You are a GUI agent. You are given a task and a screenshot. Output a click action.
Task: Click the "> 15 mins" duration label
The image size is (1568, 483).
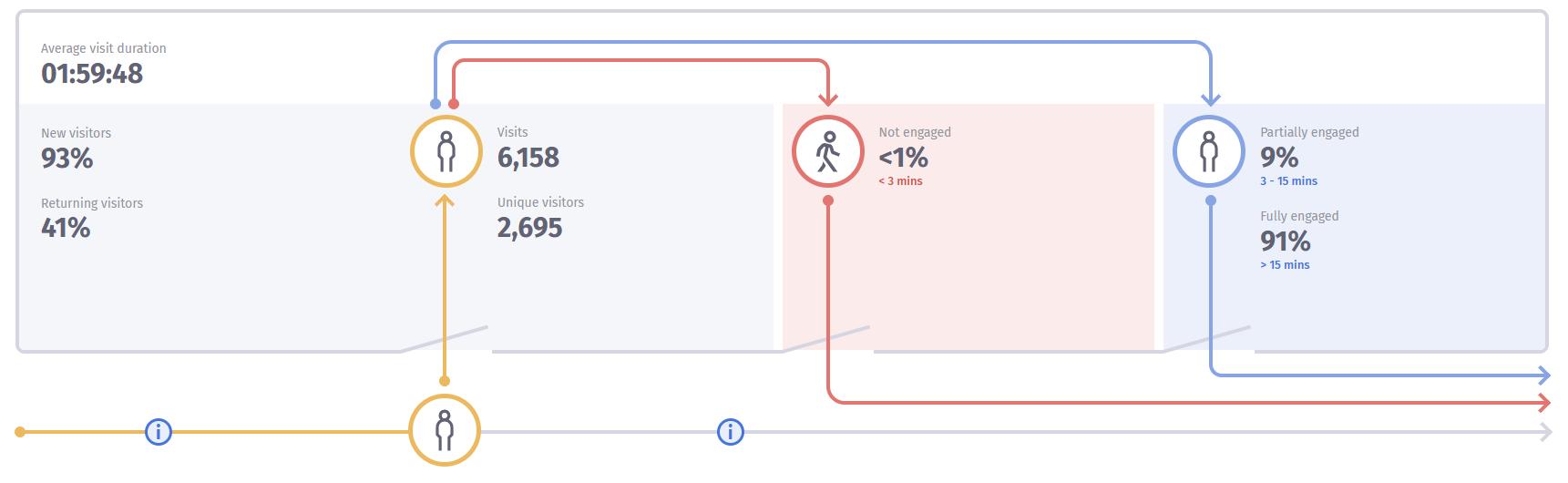pos(1285,265)
